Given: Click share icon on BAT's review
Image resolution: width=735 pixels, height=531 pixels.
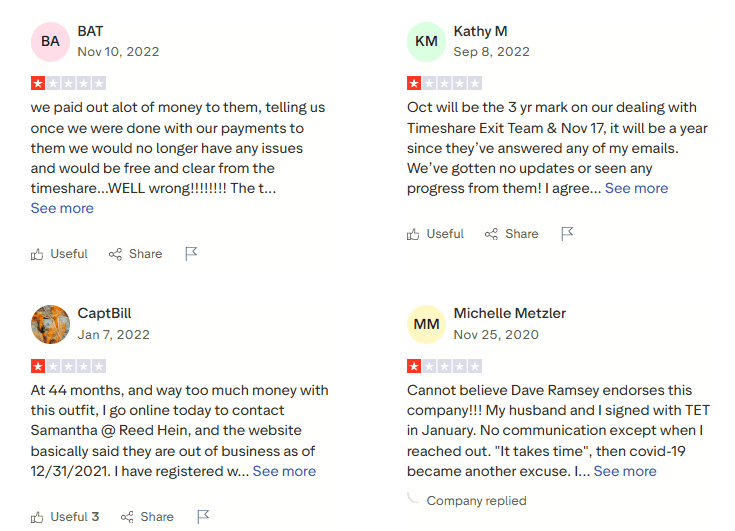Looking at the screenshot, I should (x=116, y=254).
